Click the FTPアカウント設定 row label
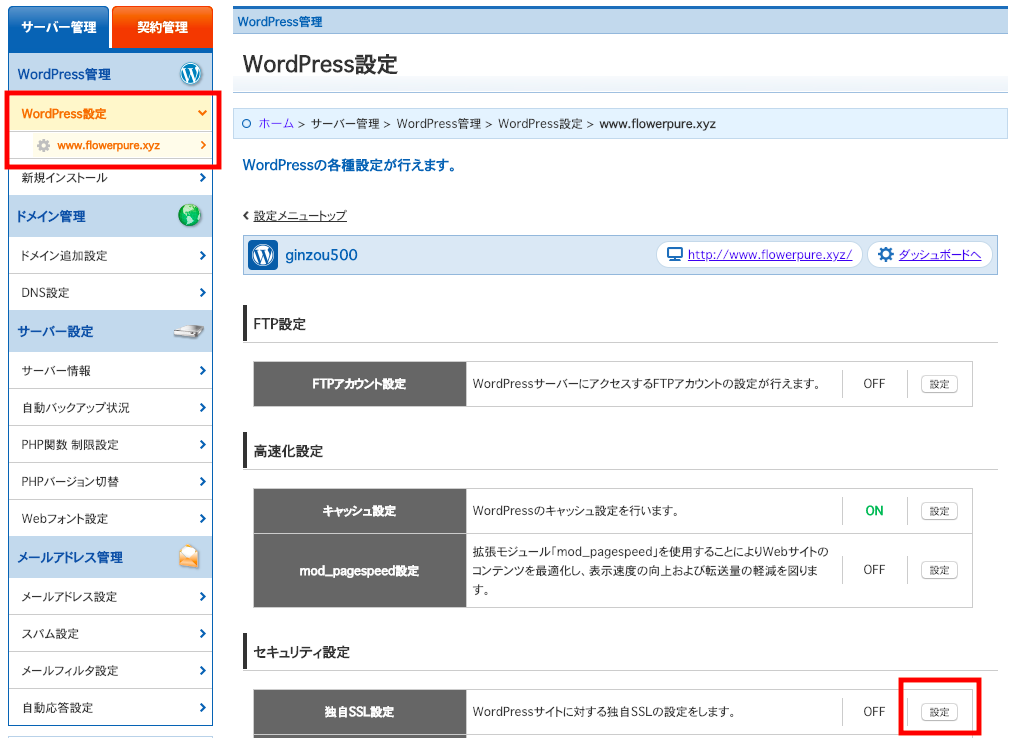Viewport: 1016px width, 738px height. click(x=360, y=384)
